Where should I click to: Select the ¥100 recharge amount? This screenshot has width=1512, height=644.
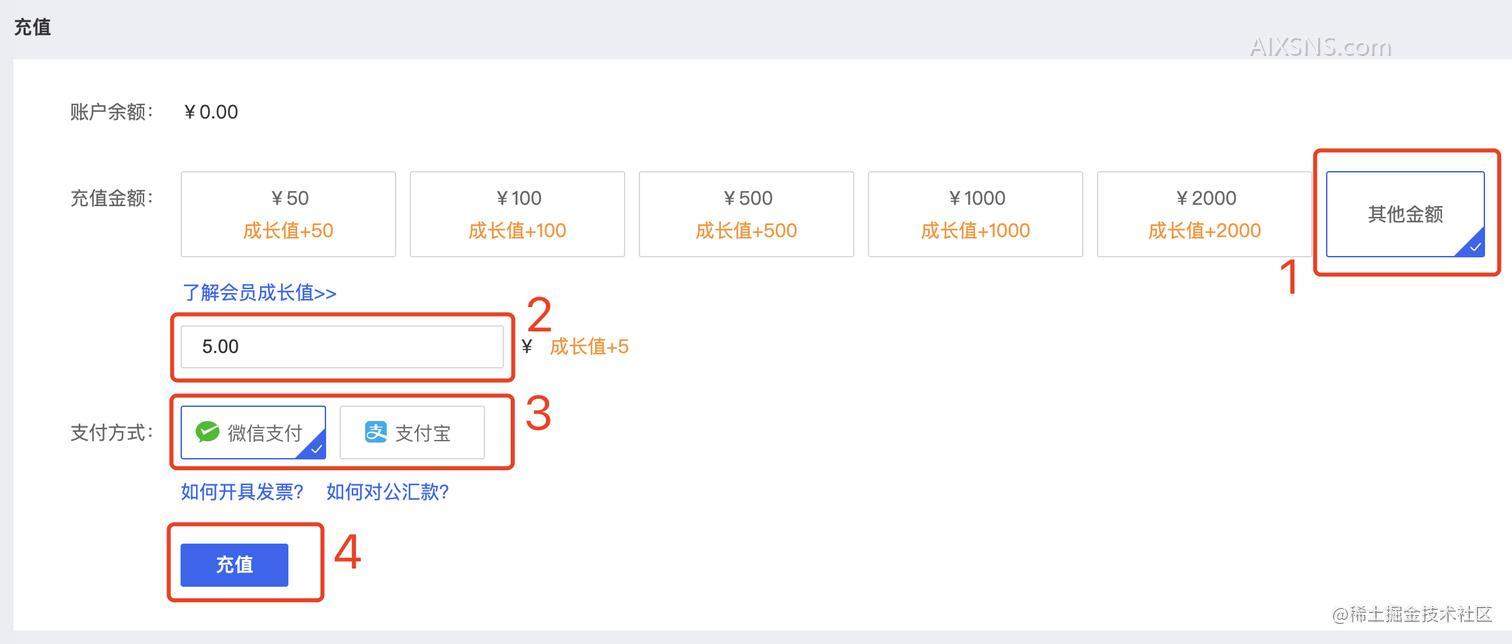(x=517, y=213)
